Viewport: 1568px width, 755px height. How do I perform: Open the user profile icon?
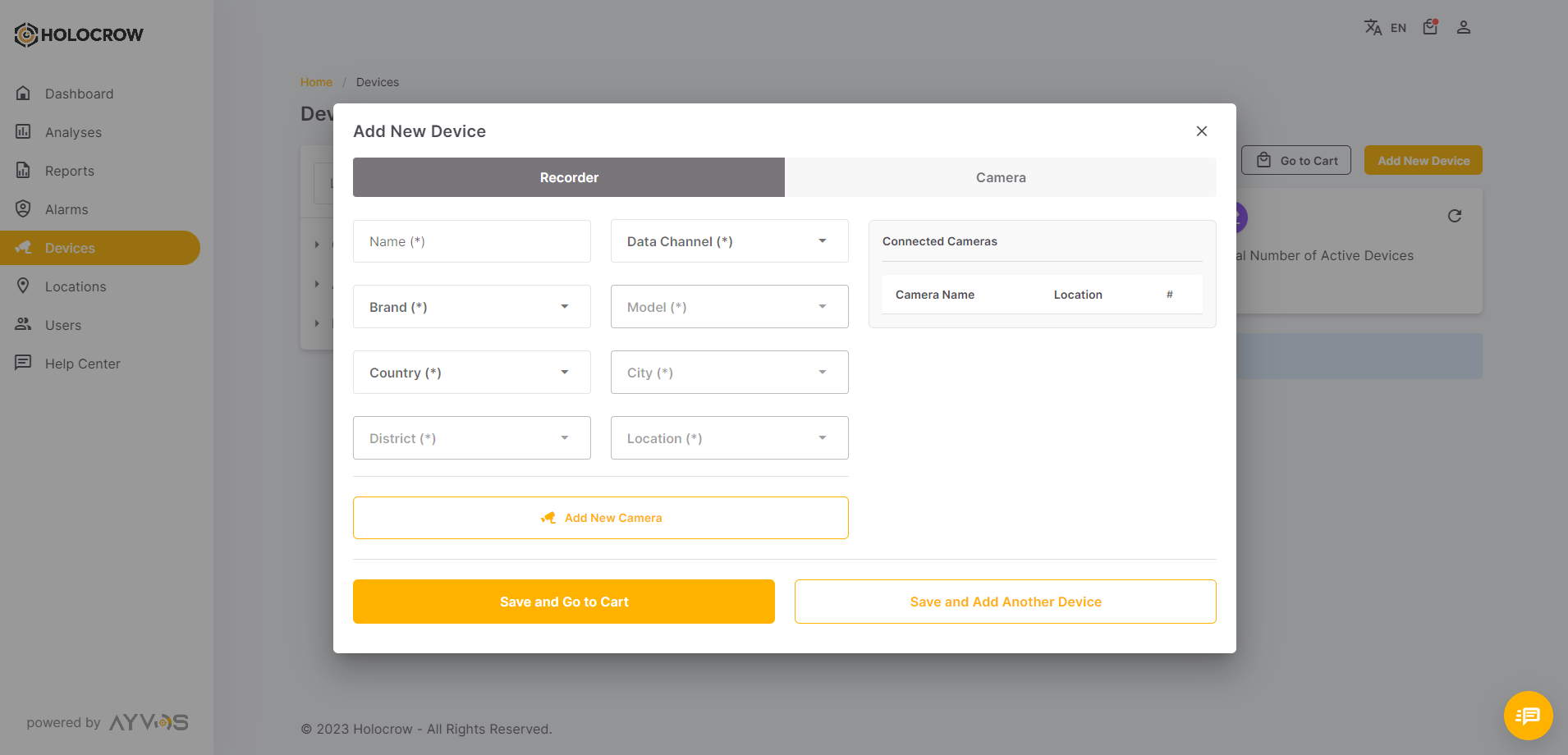[1463, 27]
